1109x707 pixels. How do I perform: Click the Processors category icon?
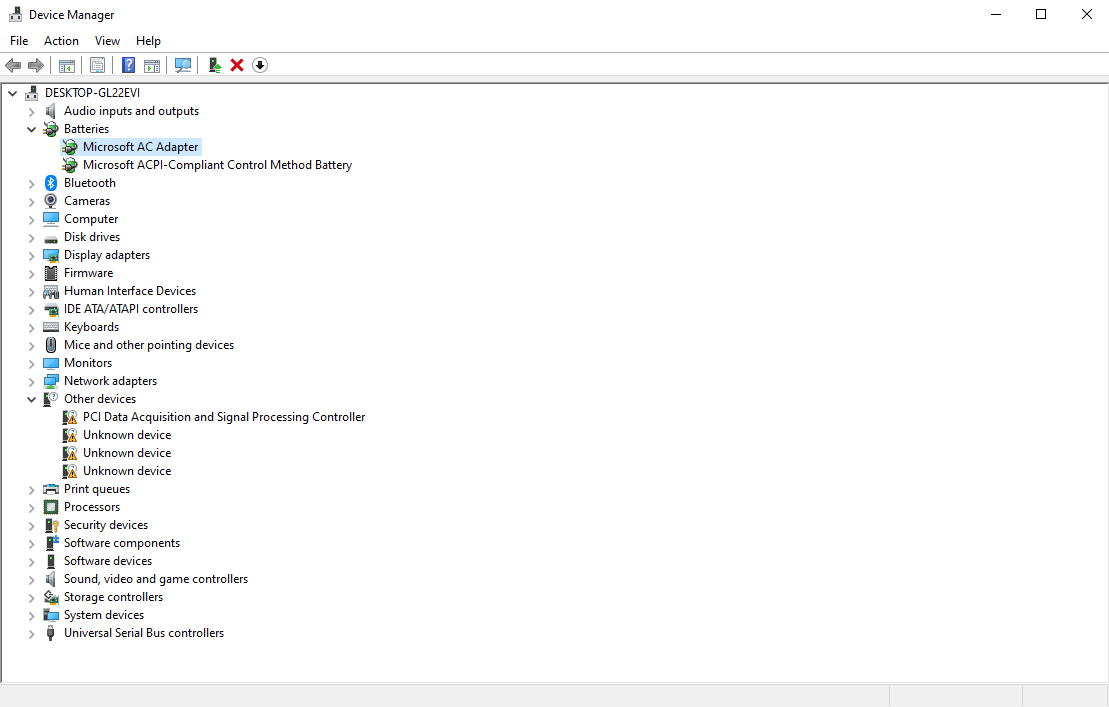[x=51, y=507]
